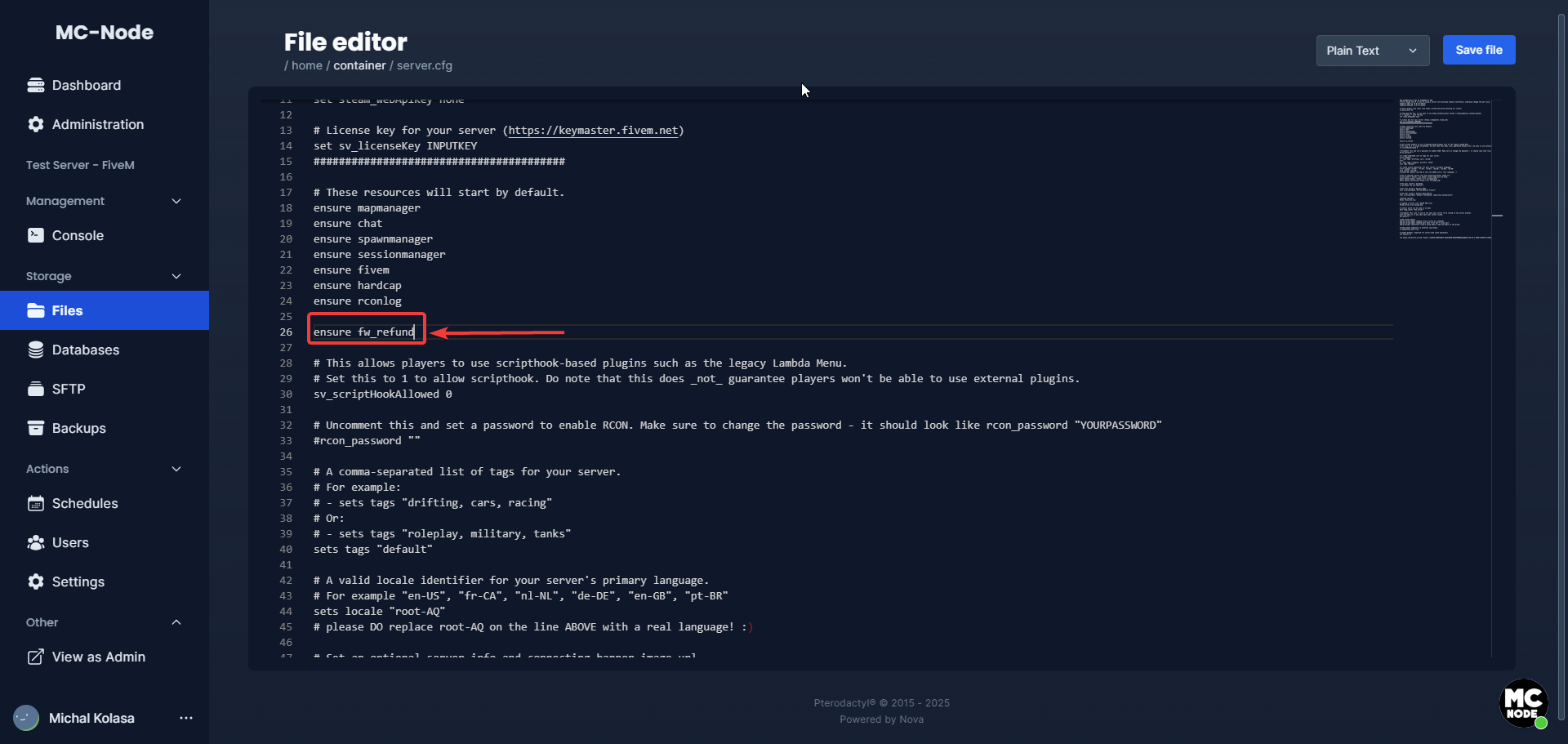
Task: Click the Console terminal icon
Action: click(36, 235)
